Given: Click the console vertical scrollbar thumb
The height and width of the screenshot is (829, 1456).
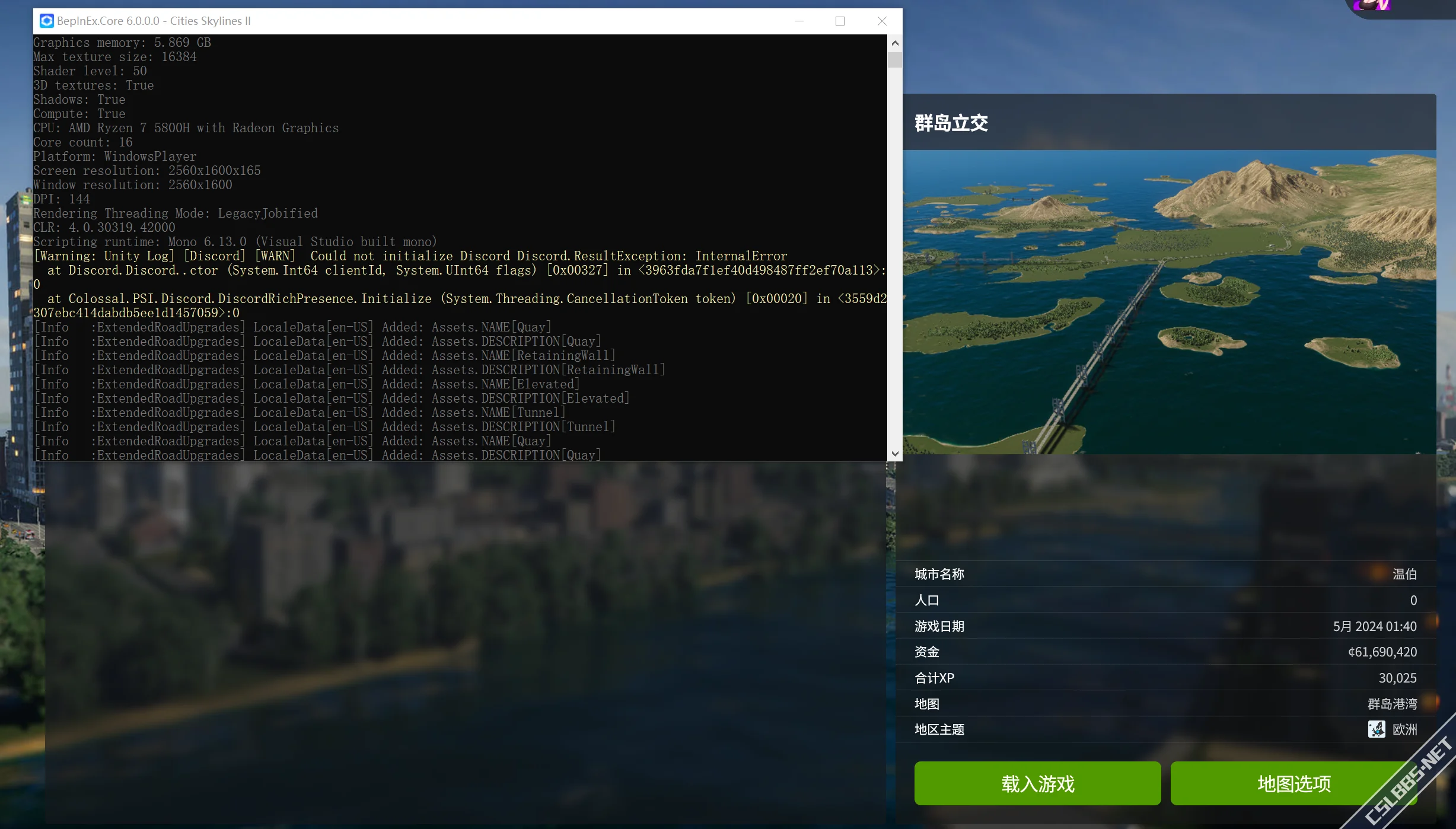Looking at the screenshot, I should click(x=895, y=60).
